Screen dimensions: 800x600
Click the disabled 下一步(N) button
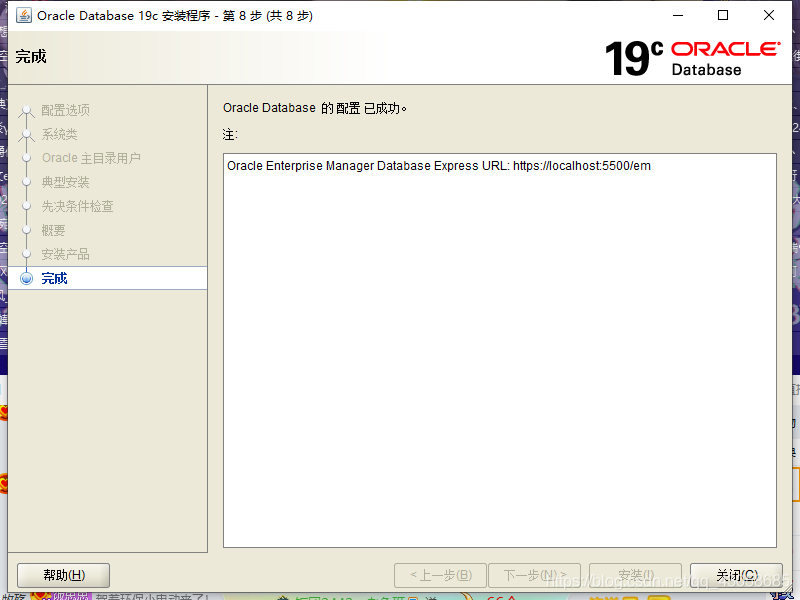coord(534,576)
